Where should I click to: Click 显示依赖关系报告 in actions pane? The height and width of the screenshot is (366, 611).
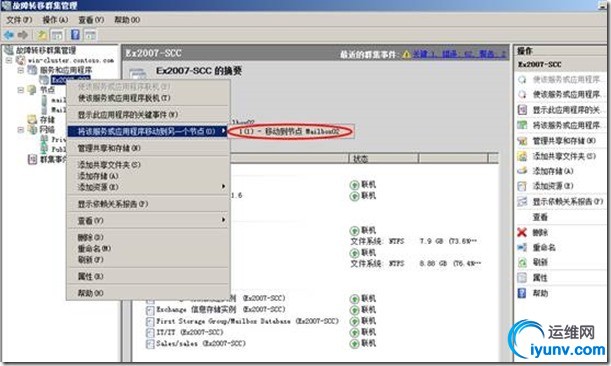pyautogui.click(x=568, y=202)
